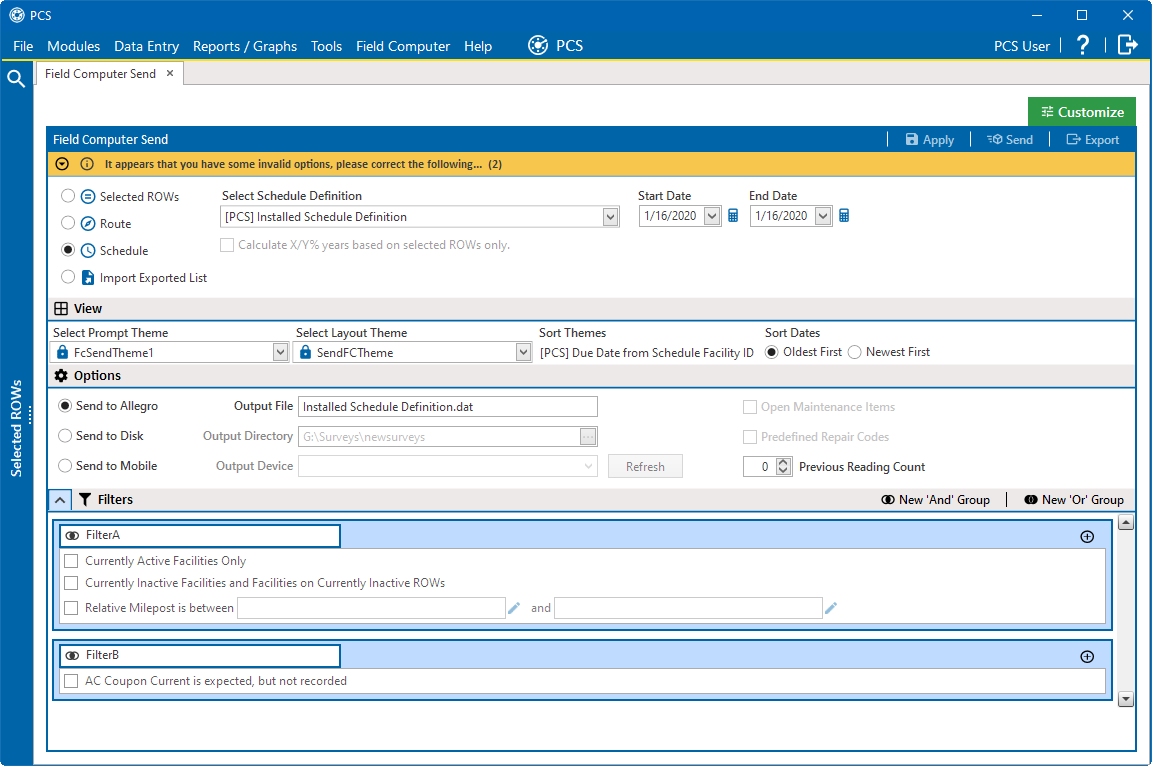Select the Route radio button

point(68,223)
